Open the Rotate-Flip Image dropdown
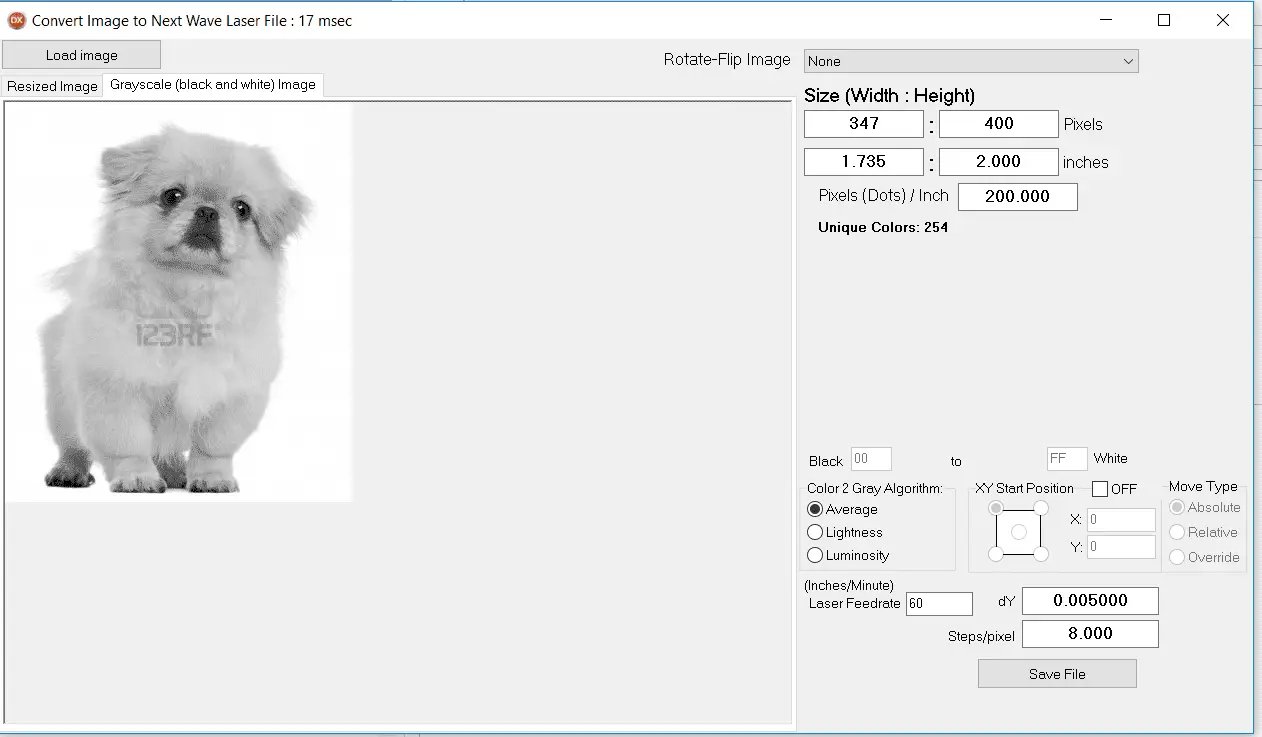Image resolution: width=1262 pixels, height=737 pixels. 971,61
